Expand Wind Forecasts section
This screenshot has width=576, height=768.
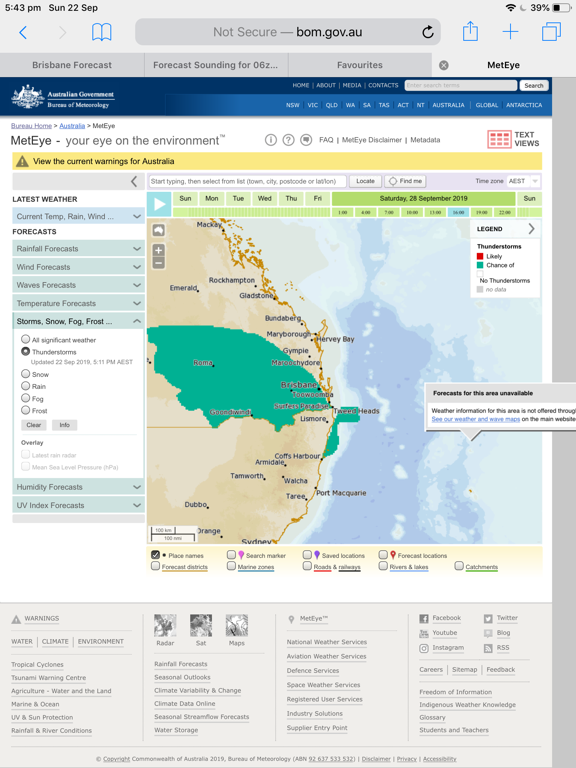pos(78,267)
